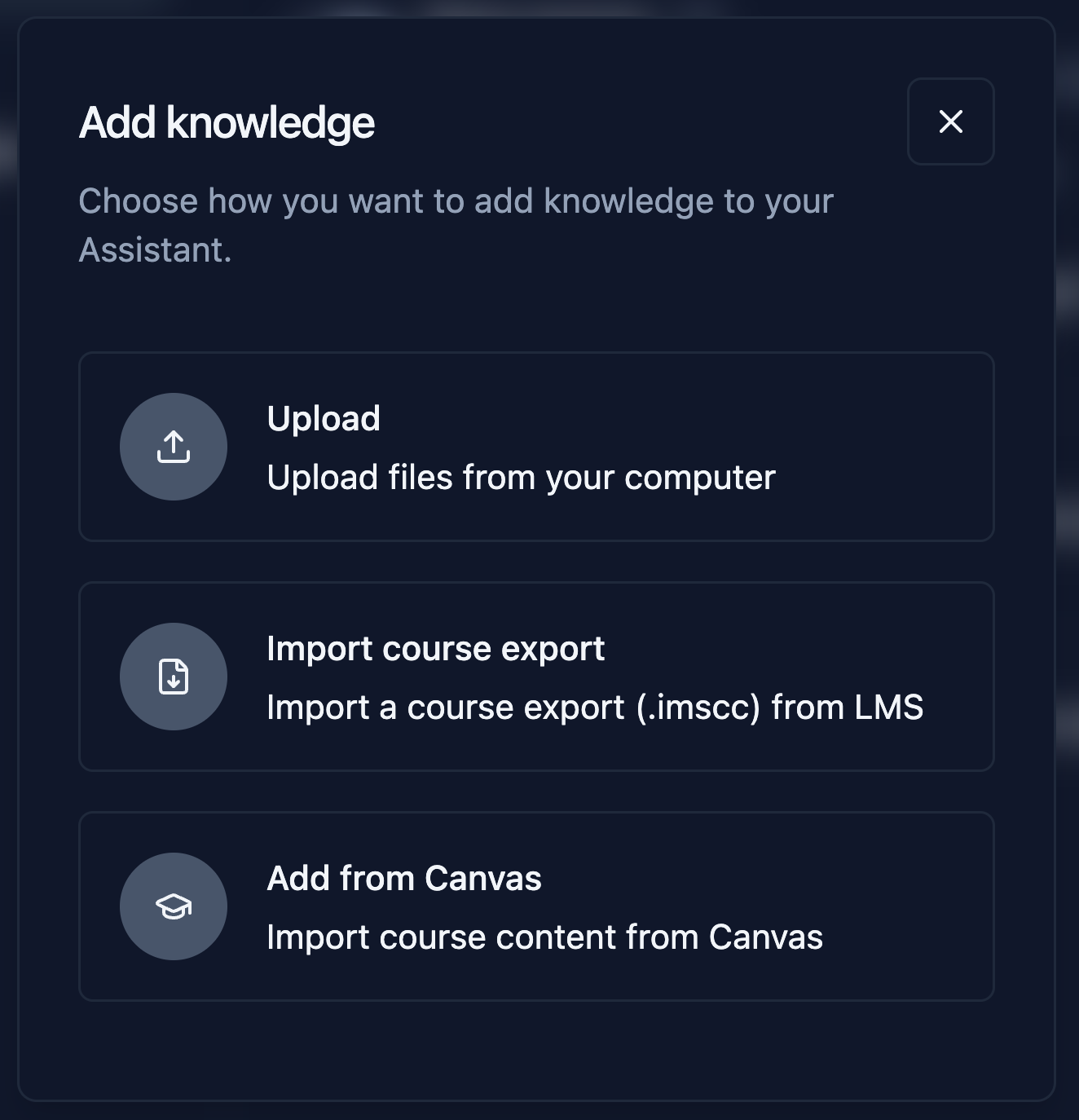Click 'Import course content from Canvas' text
Image resolution: width=1079 pixels, height=1120 pixels.
pyautogui.click(x=545, y=937)
